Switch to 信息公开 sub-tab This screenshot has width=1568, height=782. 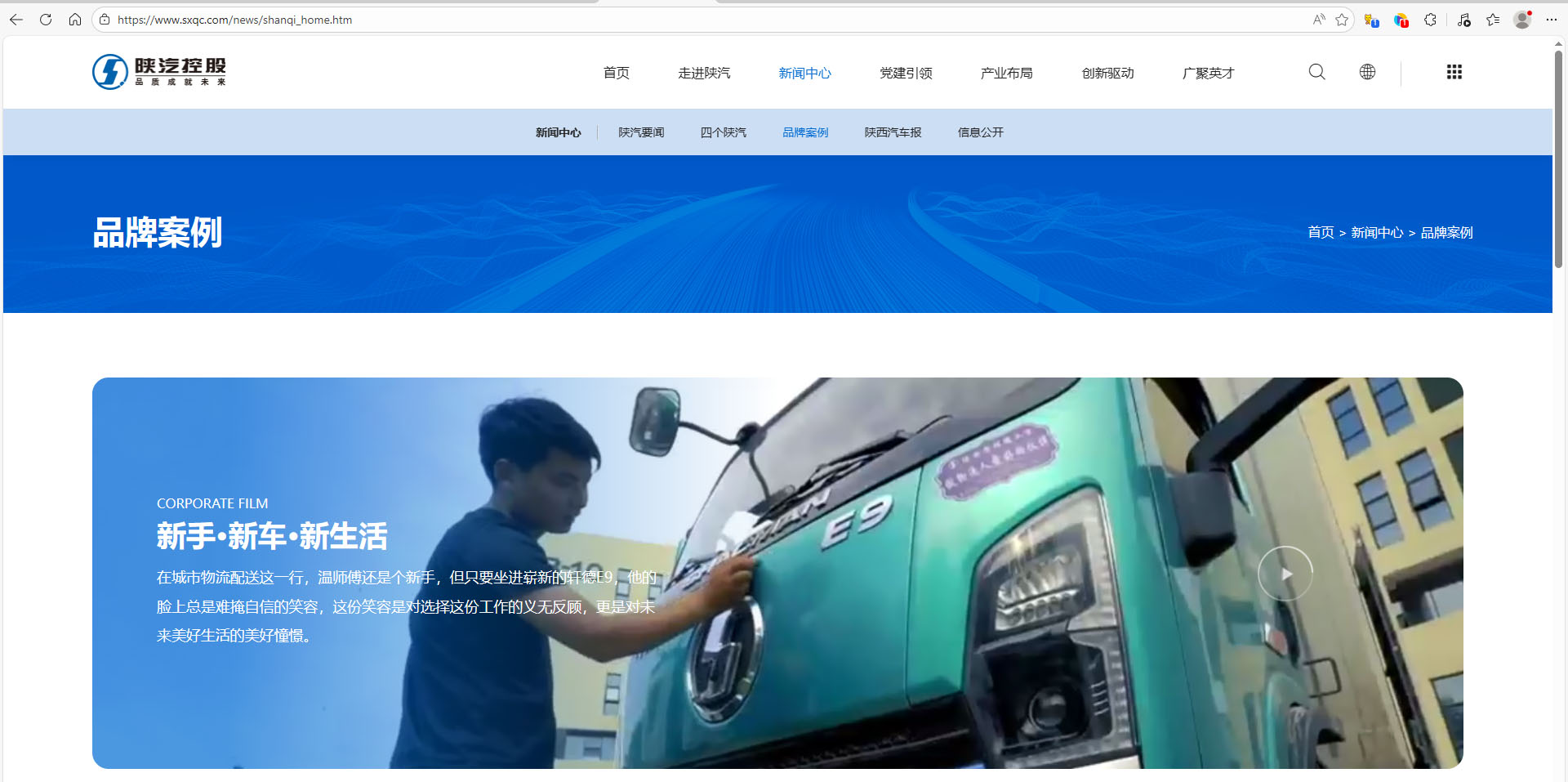[980, 132]
